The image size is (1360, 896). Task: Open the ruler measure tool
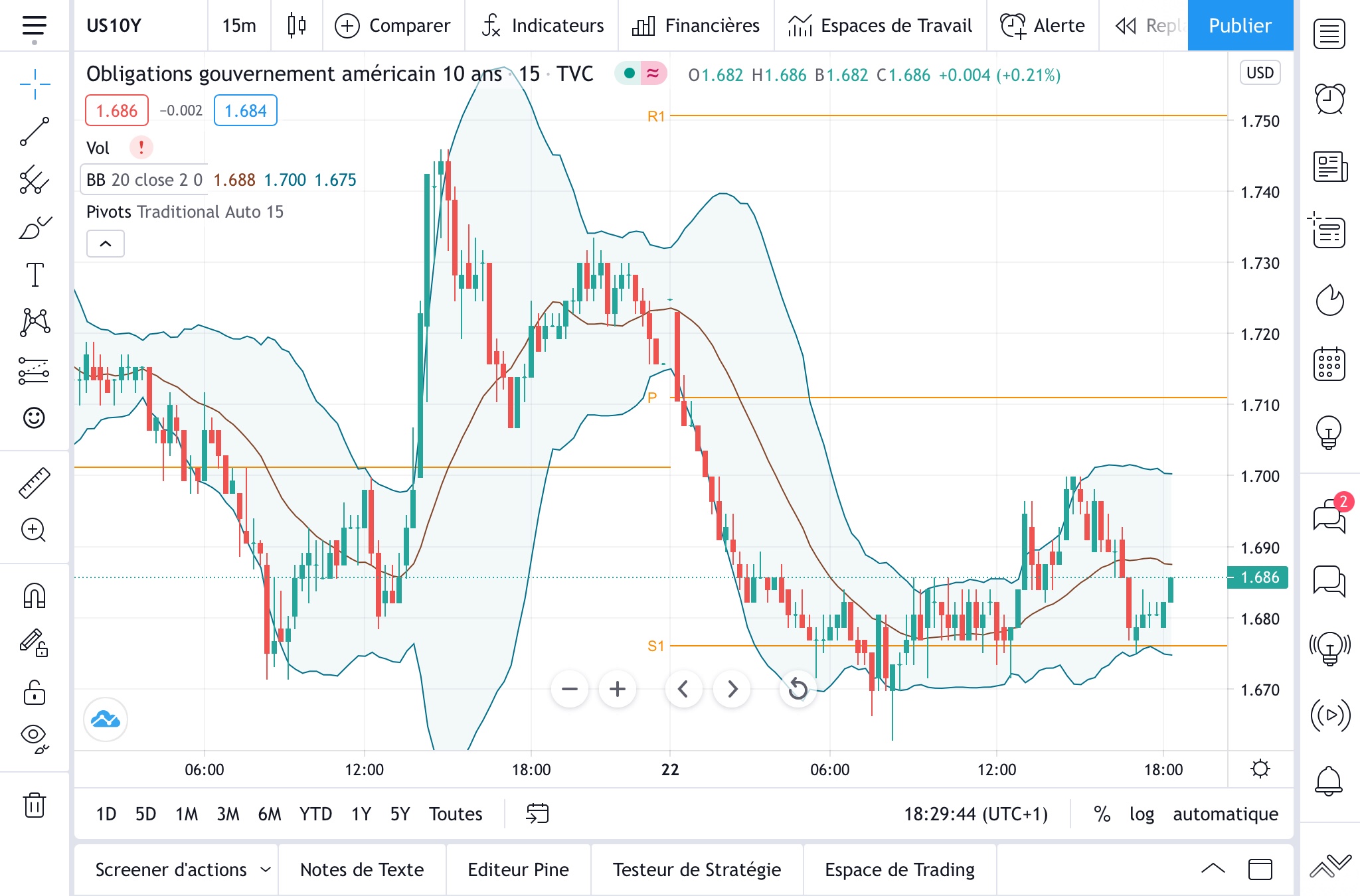tap(35, 483)
